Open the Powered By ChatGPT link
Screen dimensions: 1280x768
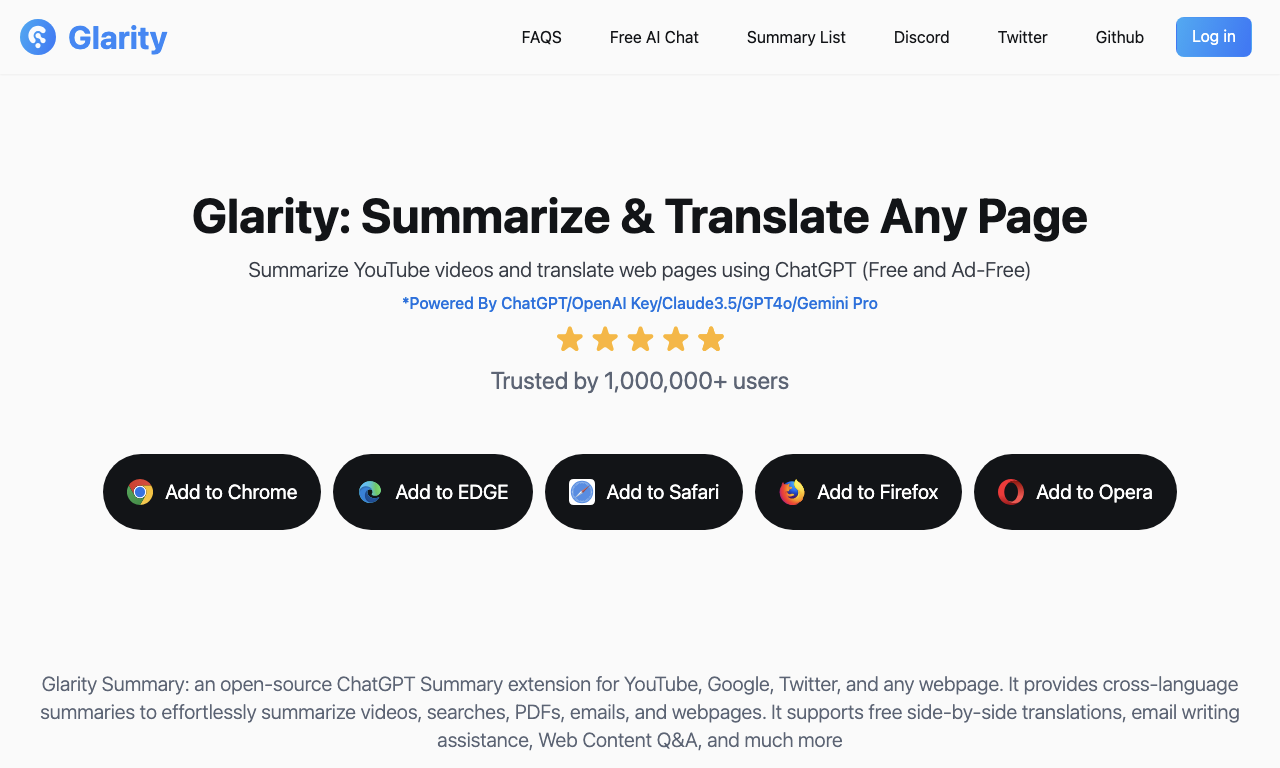640,303
